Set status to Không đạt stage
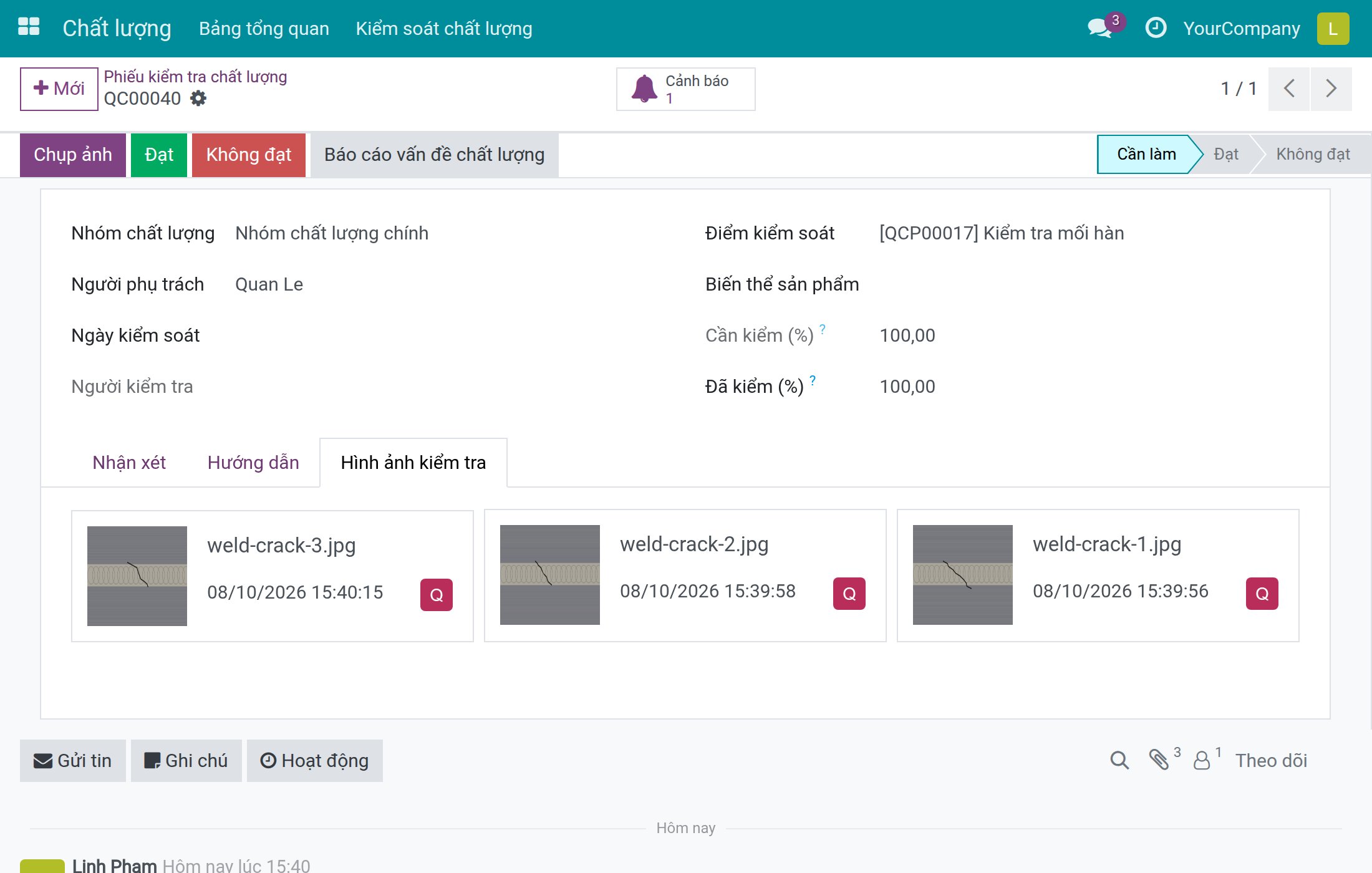Viewport: 1372px width, 873px height. pyautogui.click(x=1312, y=155)
